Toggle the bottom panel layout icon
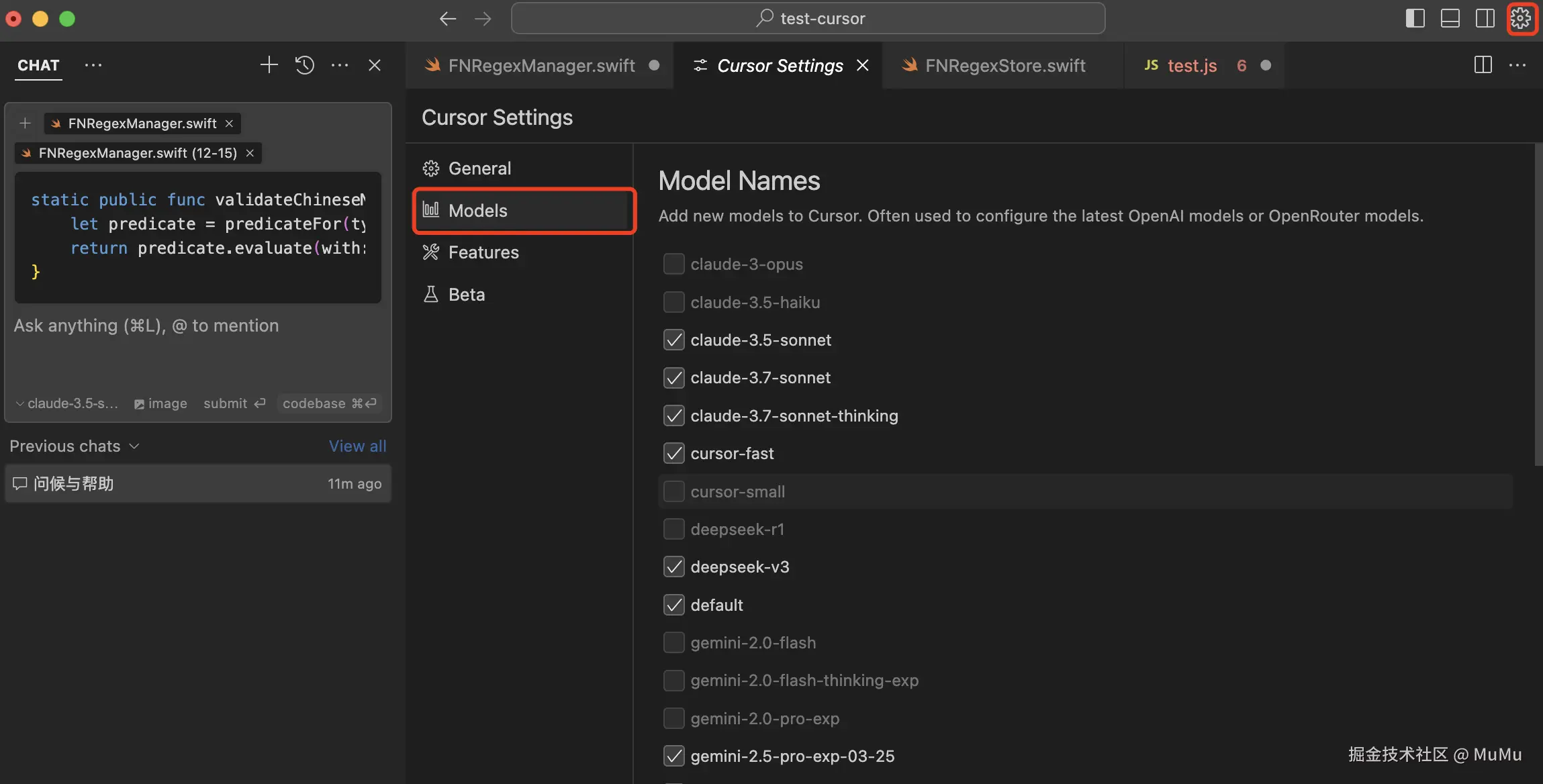The width and height of the screenshot is (1543, 784). (1450, 18)
